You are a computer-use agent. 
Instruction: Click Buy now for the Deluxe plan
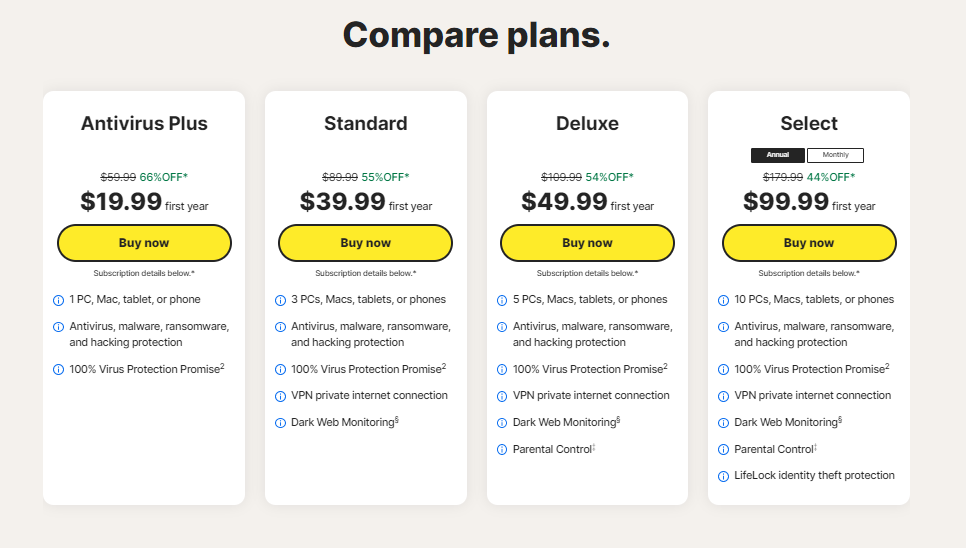point(587,243)
